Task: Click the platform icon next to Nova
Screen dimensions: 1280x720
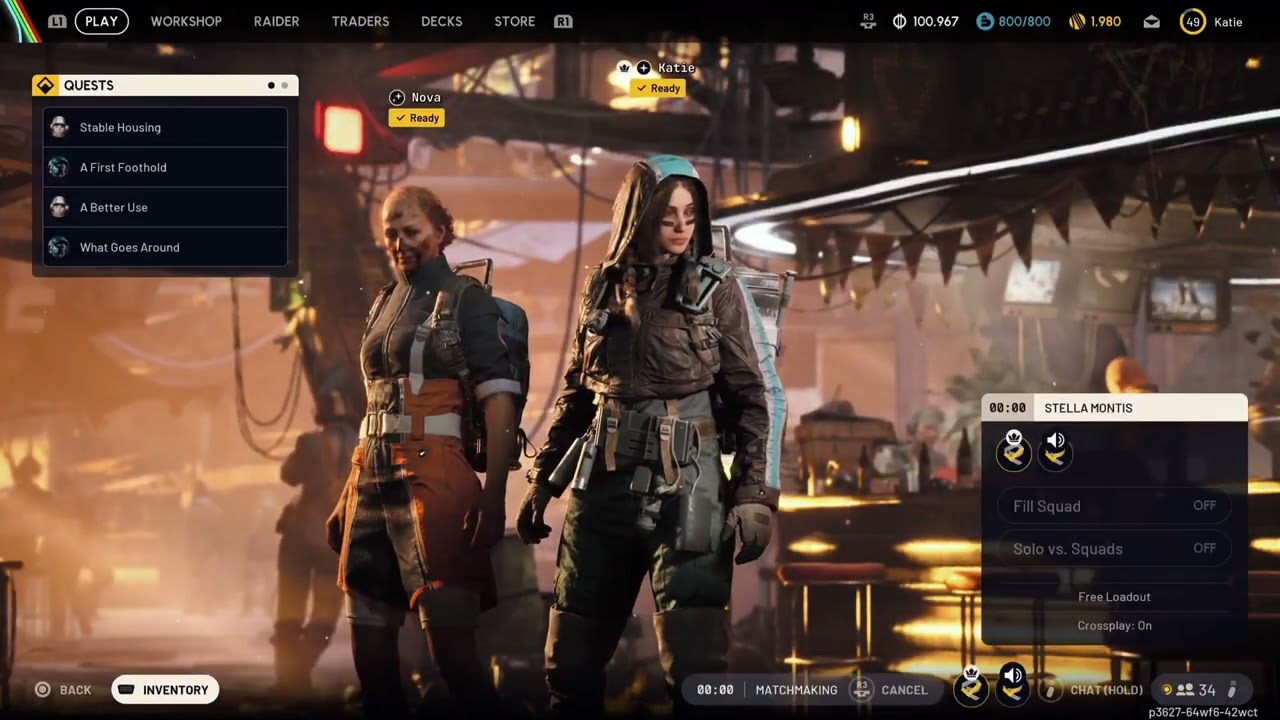Action: coord(397,97)
